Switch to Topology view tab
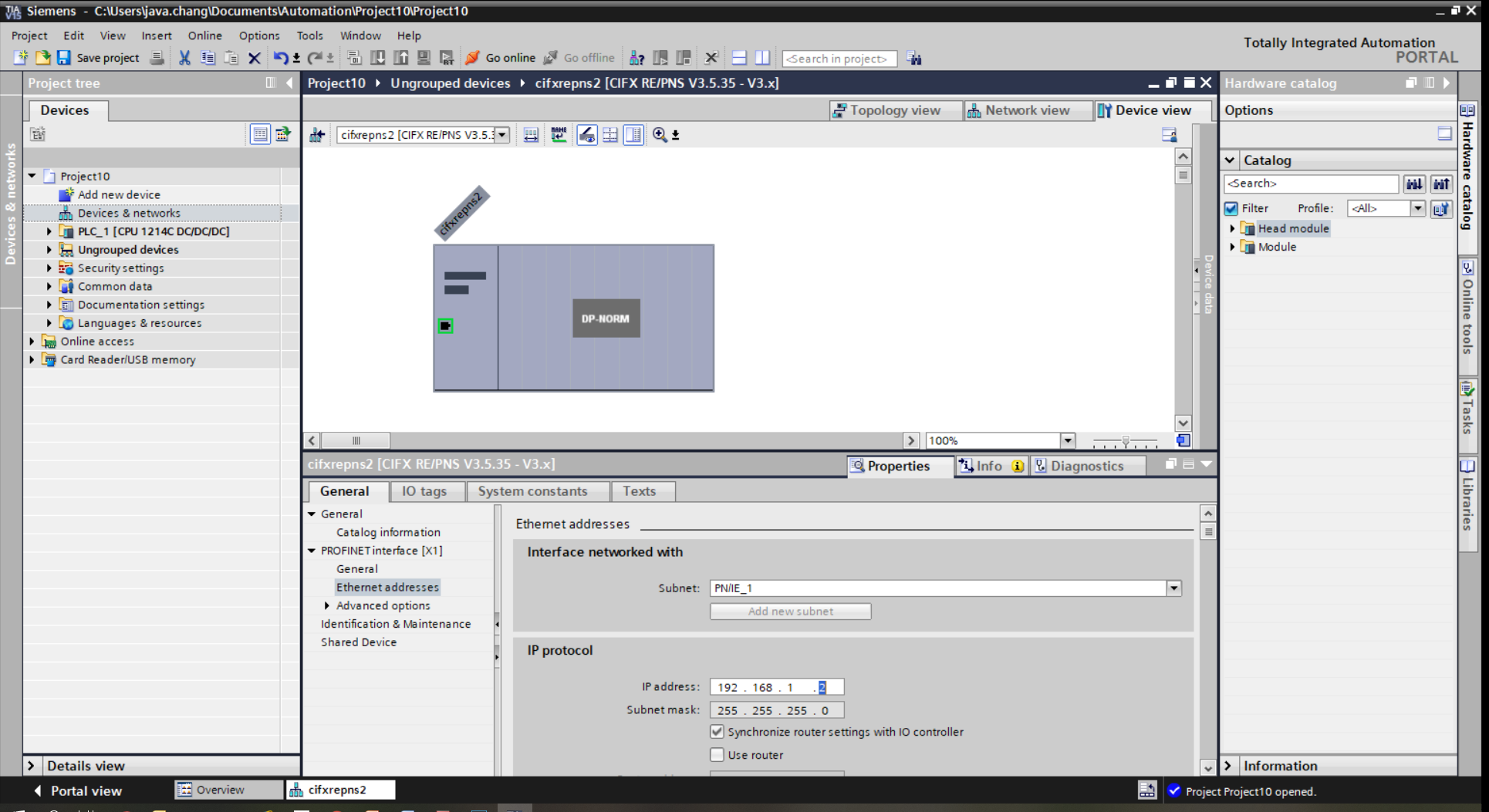The height and width of the screenshot is (812, 1489). click(895, 110)
